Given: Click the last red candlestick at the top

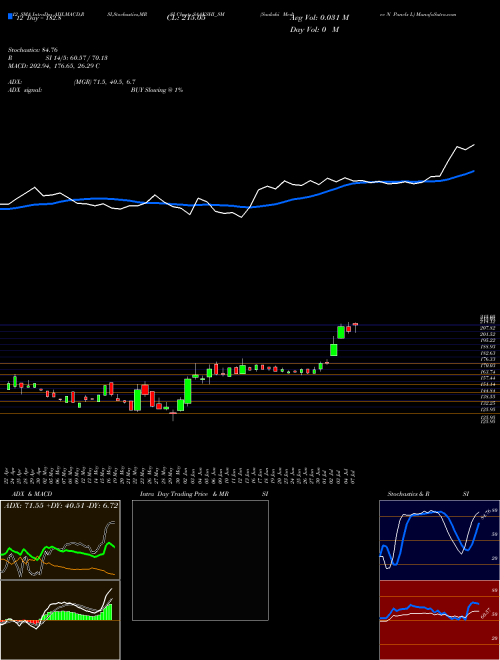Looking at the screenshot, I should 355,324.
